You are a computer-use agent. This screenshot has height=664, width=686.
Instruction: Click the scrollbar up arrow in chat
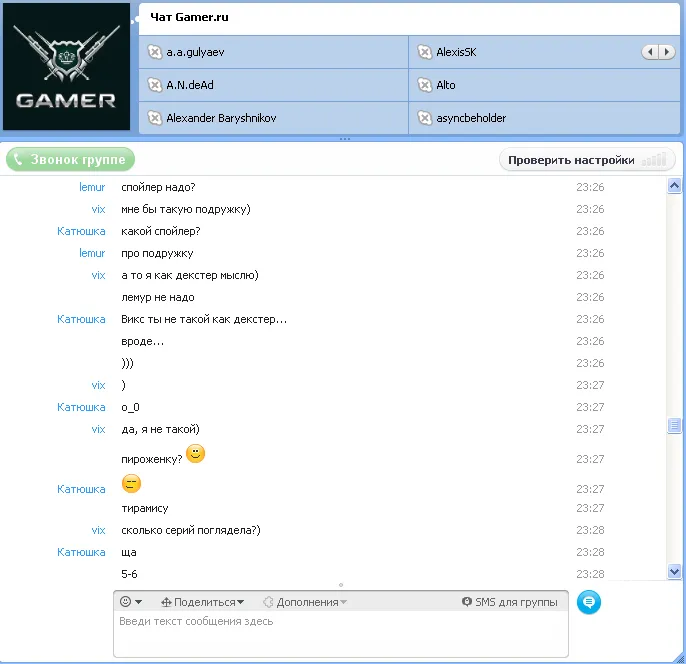click(674, 185)
